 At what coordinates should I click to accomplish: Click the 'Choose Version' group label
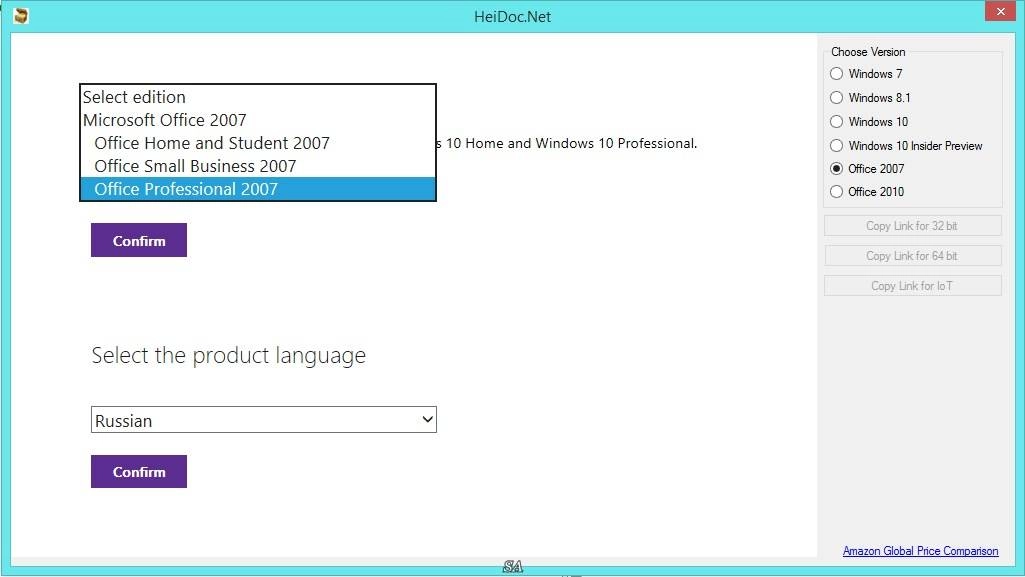868,52
